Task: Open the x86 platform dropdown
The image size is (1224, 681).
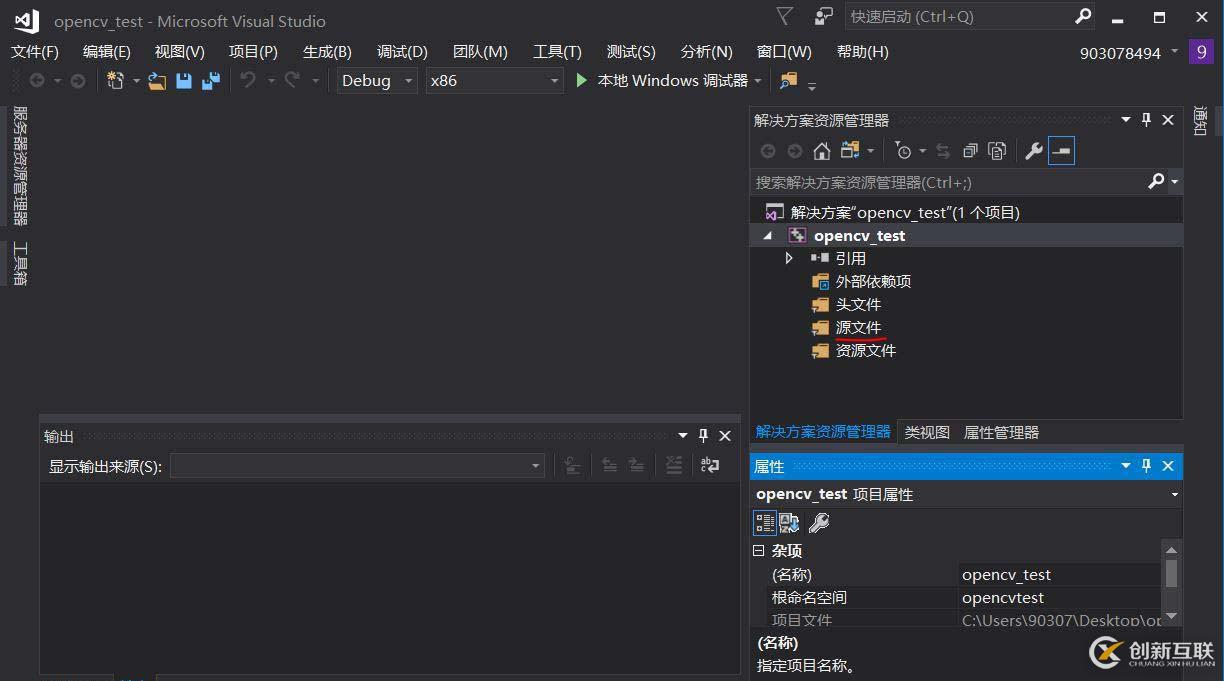Action: point(494,81)
